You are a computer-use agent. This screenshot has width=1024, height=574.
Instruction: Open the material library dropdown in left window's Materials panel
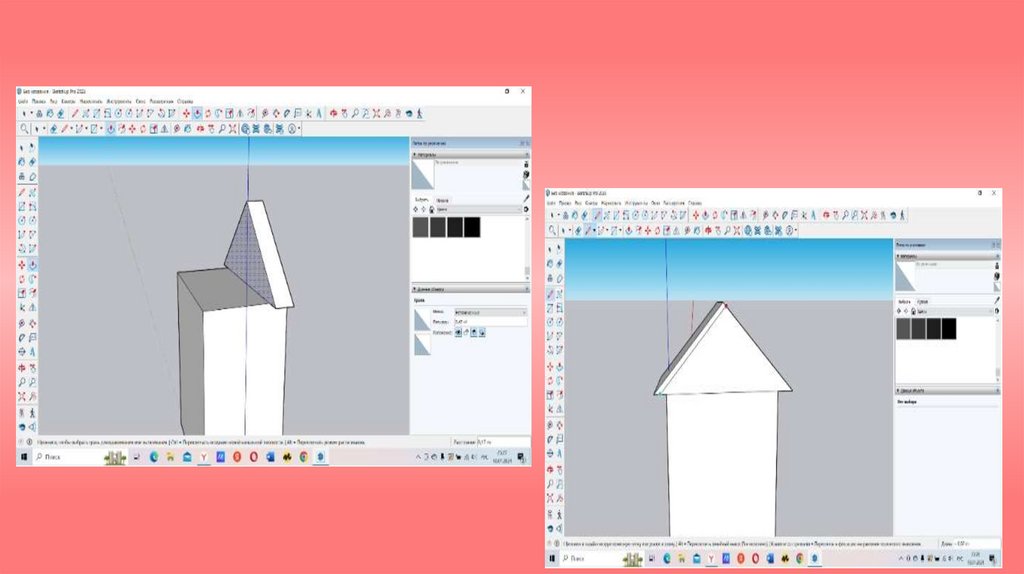479,209
